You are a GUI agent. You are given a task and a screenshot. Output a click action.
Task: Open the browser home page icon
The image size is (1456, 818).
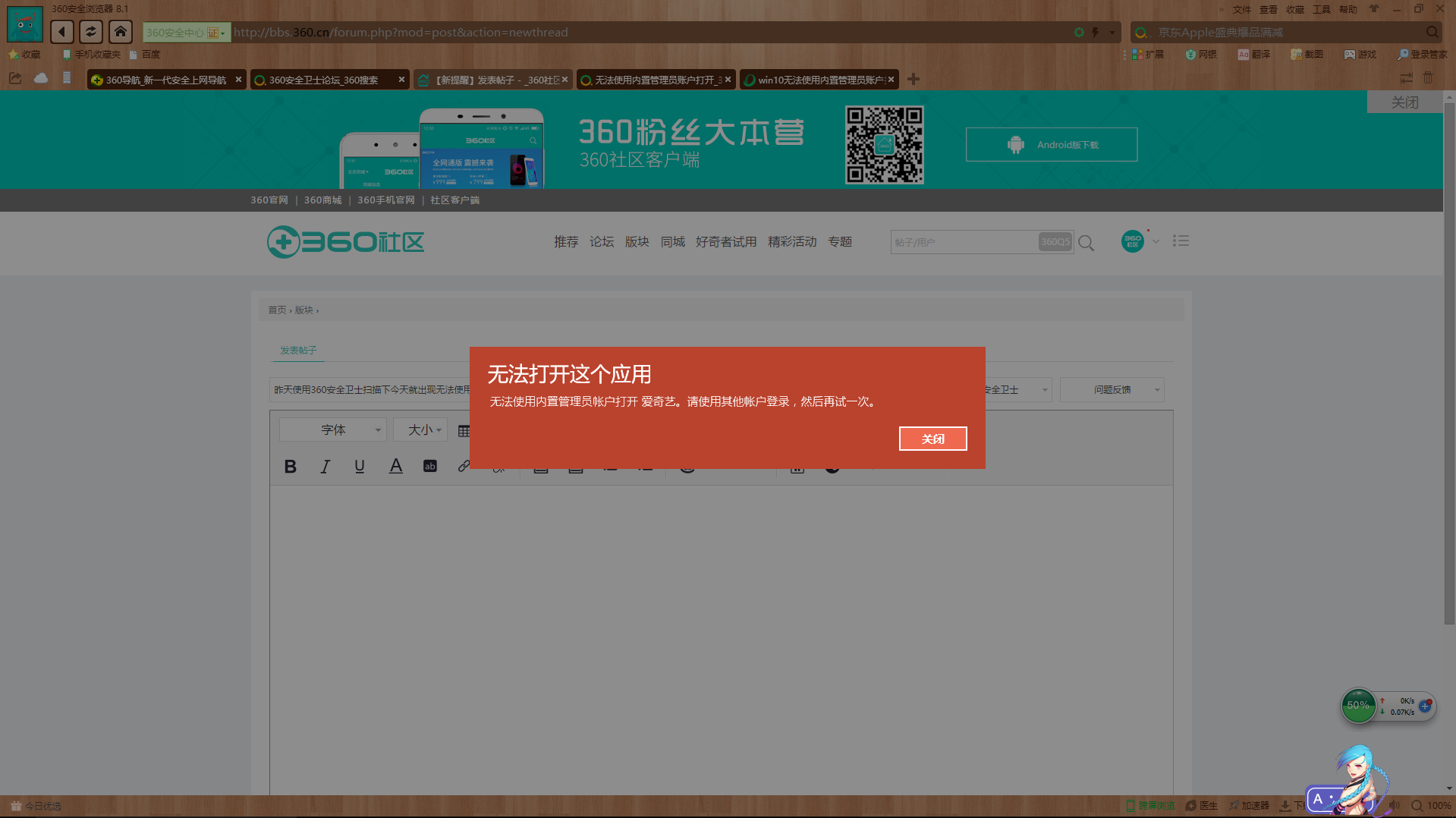[x=120, y=32]
